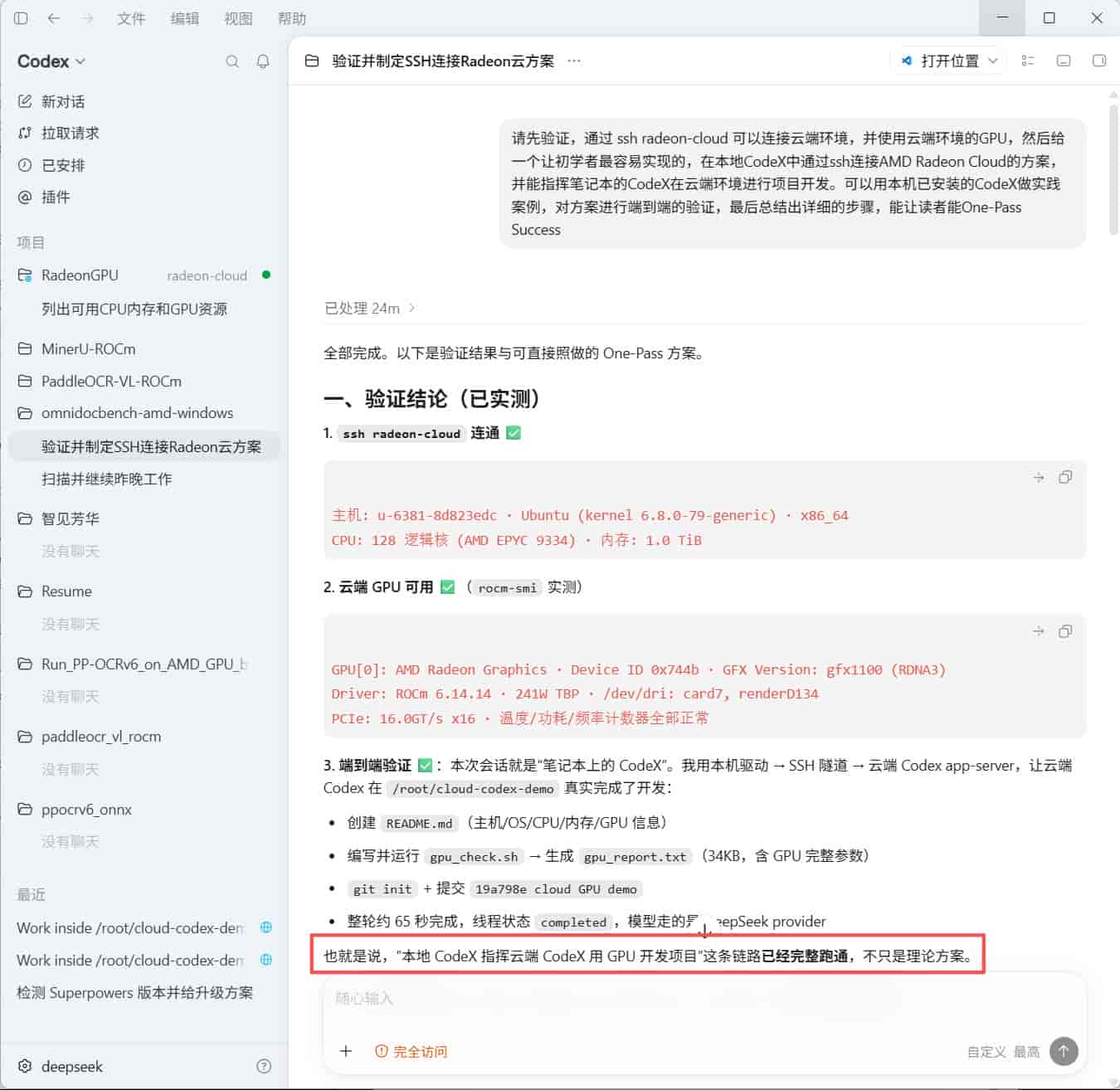Open the 编辑 menu
This screenshot has height=1090, width=1120.
[185, 18]
